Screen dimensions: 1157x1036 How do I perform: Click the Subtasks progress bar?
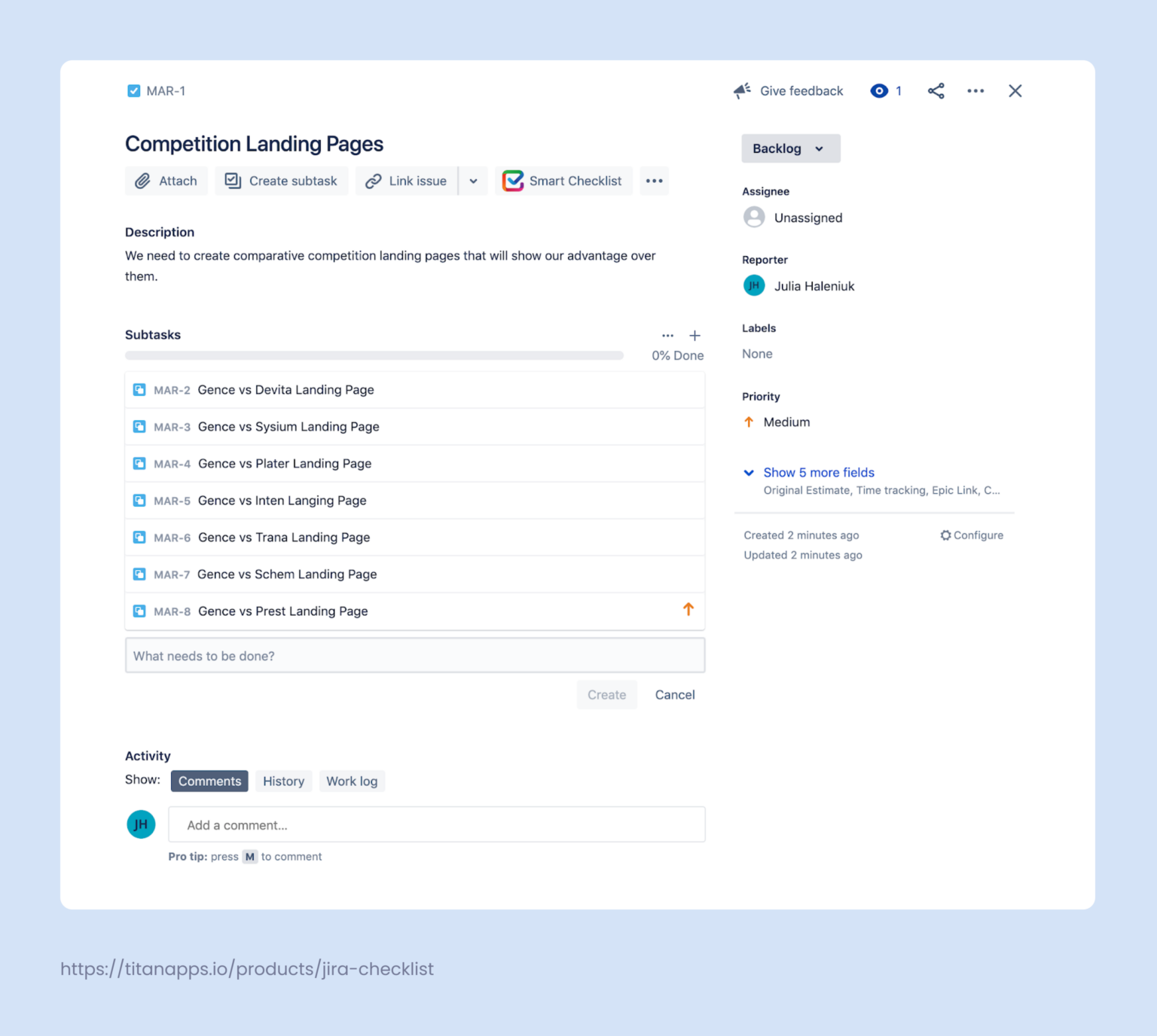pyautogui.click(x=374, y=355)
